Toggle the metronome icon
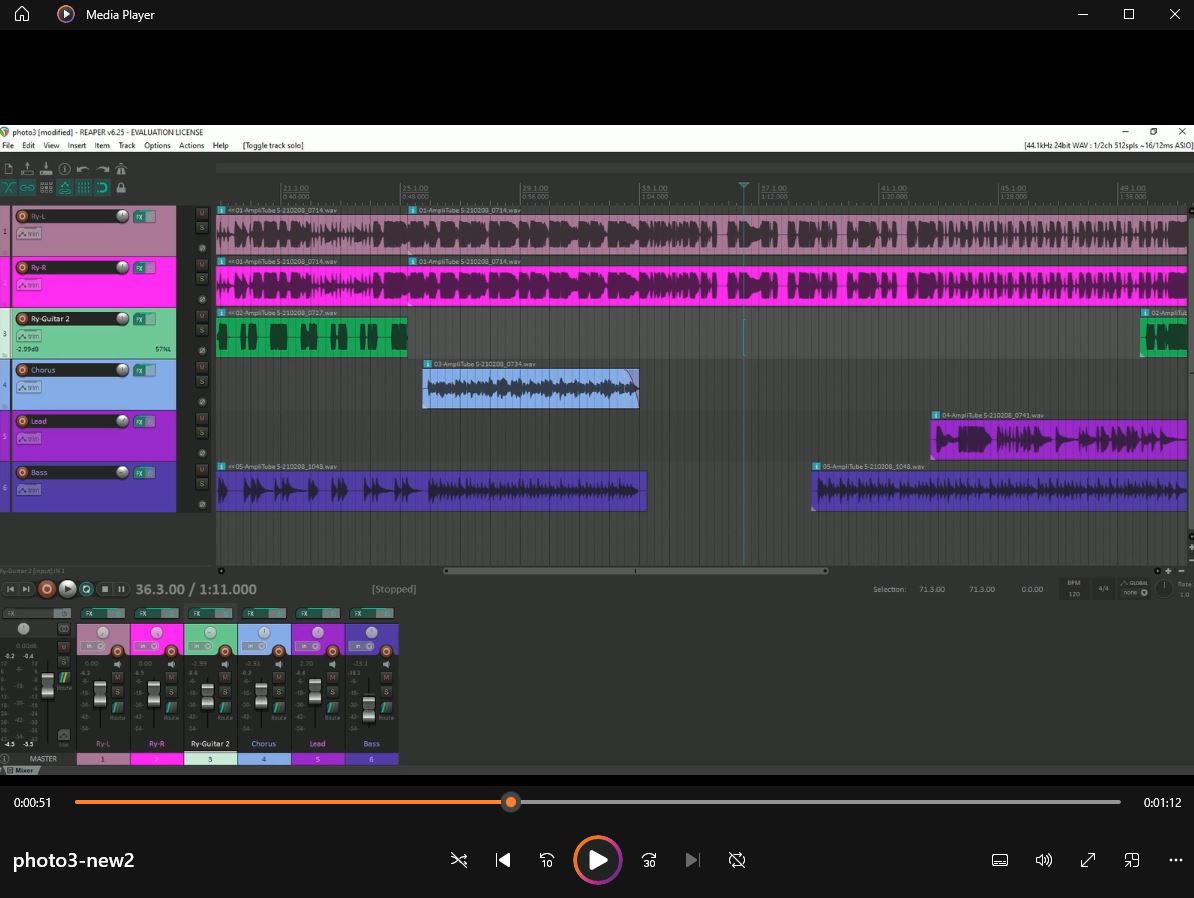Viewport: 1194px width, 898px height. (121, 169)
